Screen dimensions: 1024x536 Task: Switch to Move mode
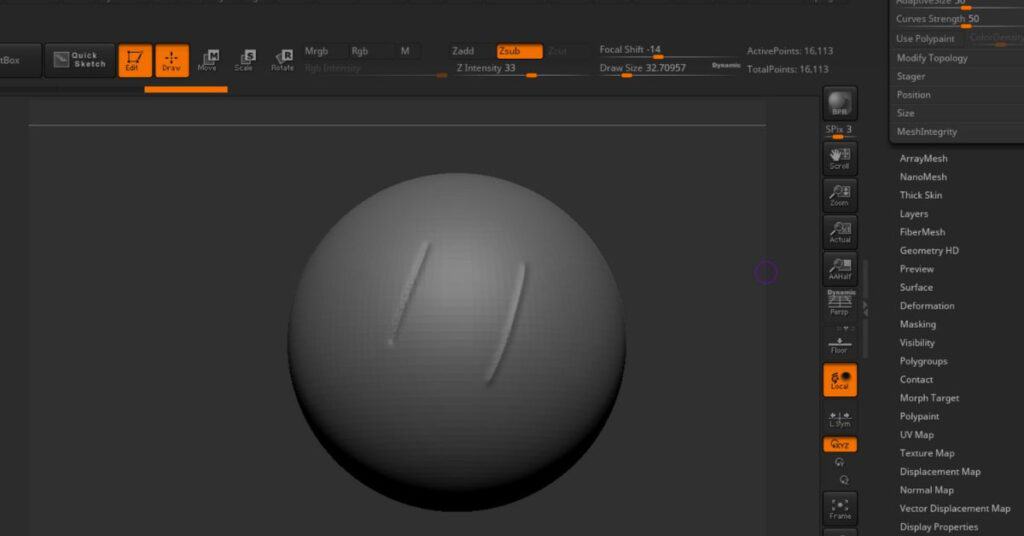[x=208, y=61]
